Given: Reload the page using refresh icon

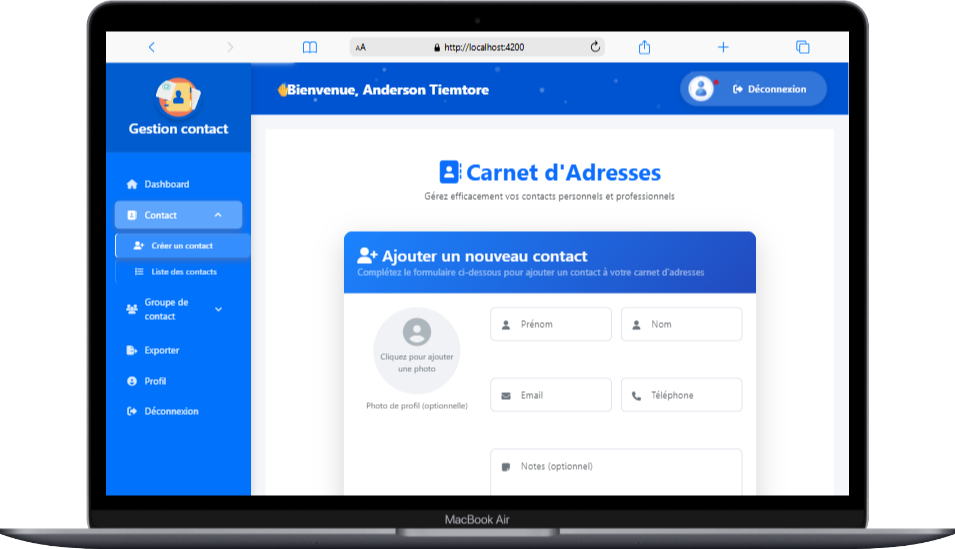Looking at the screenshot, I should (596, 47).
